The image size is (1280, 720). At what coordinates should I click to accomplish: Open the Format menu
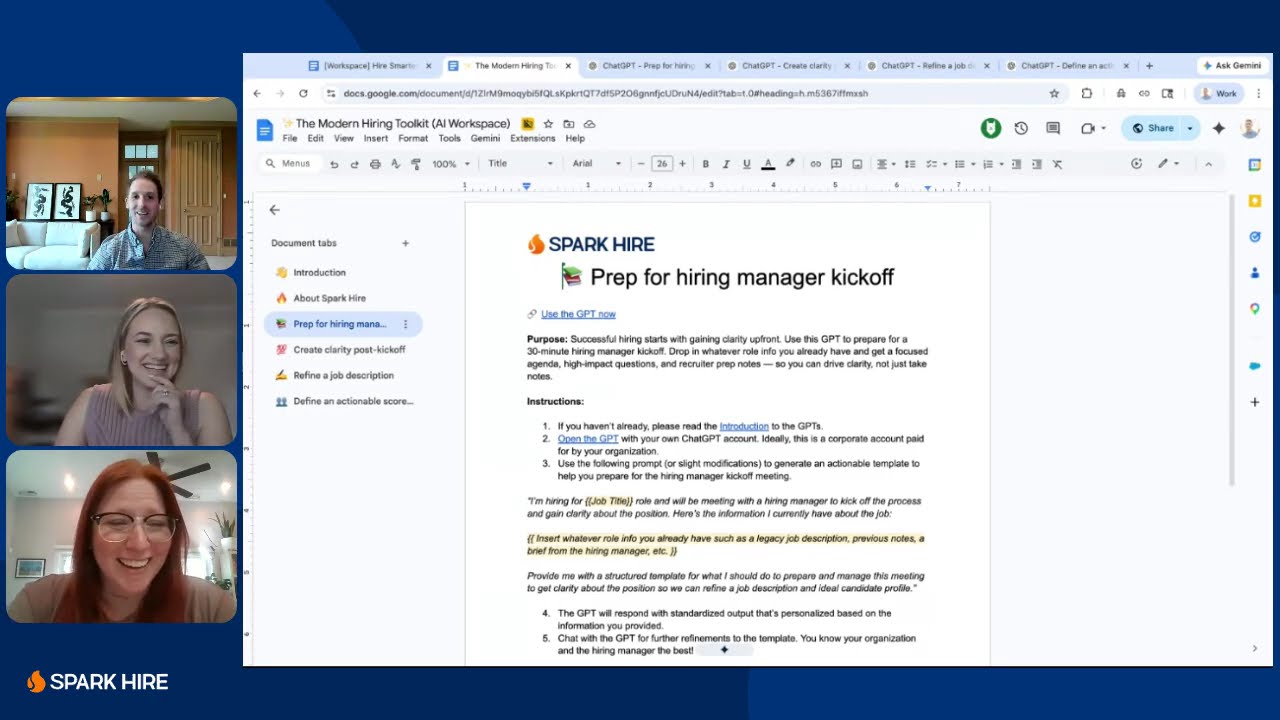413,139
